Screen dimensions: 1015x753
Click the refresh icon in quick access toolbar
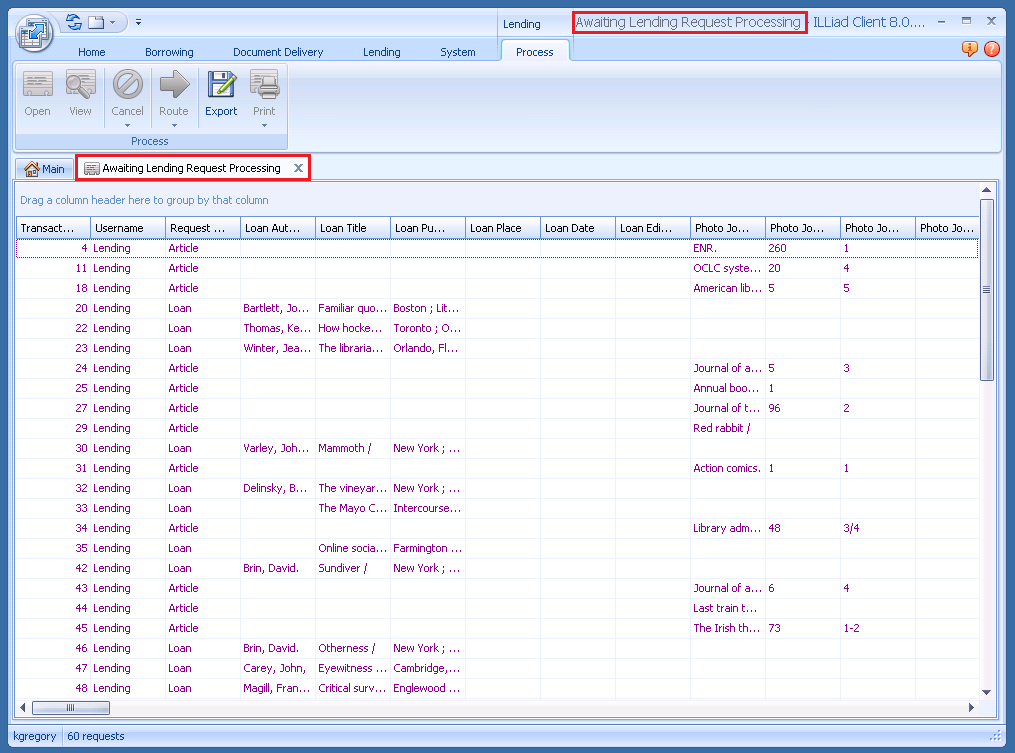click(x=74, y=21)
